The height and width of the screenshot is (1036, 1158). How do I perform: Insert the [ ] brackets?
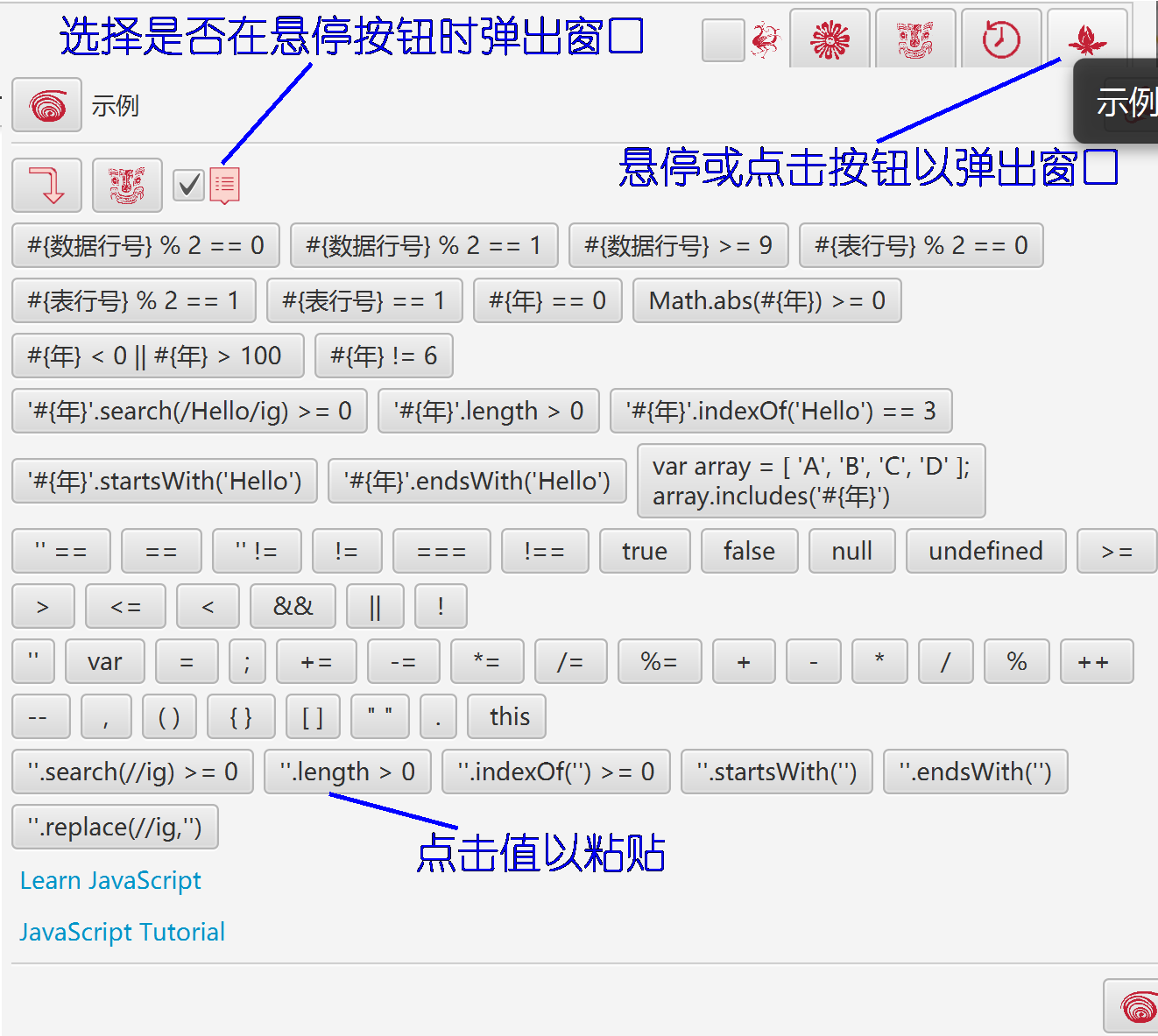pyautogui.click(x=313, y=716)
